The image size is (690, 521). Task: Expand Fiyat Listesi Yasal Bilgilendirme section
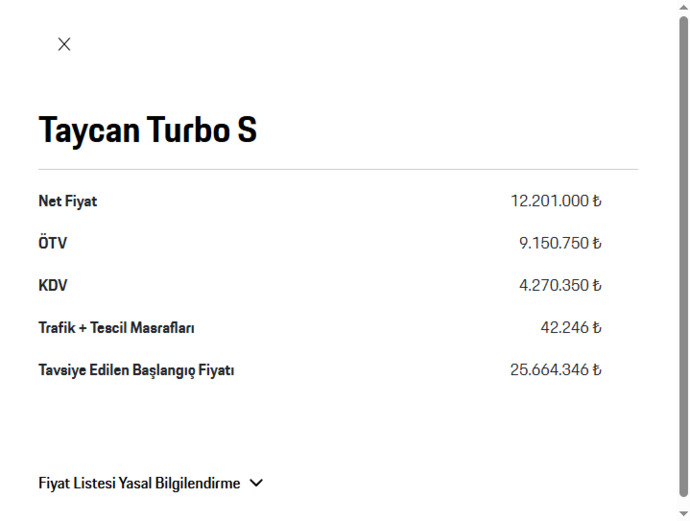[x=150, y=483]
